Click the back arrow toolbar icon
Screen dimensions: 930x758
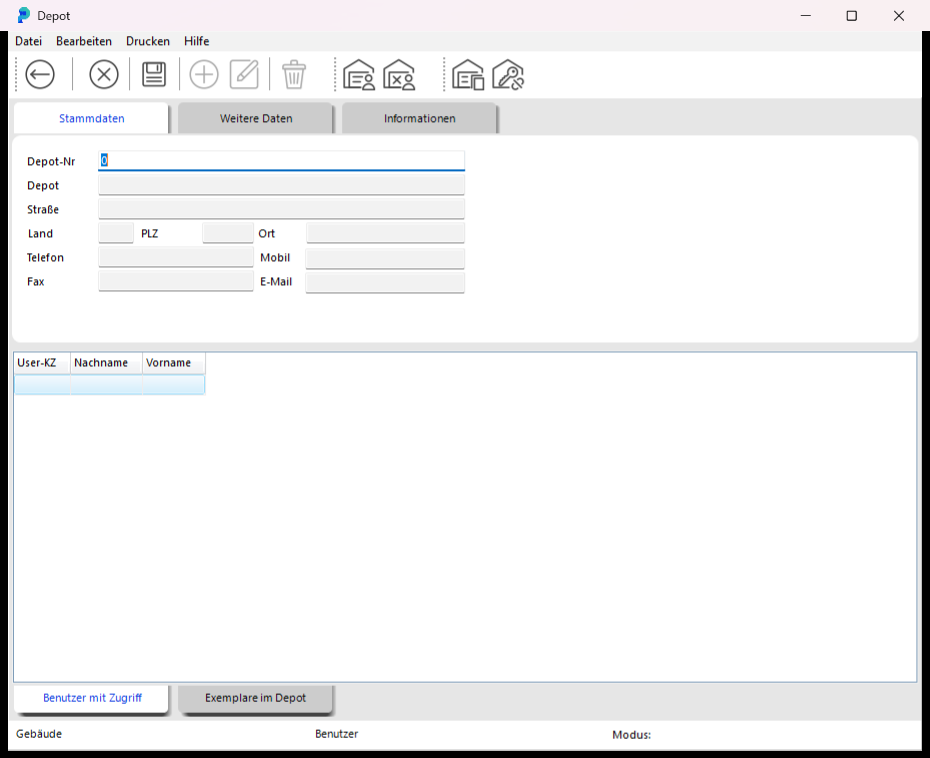pos(40,75)
